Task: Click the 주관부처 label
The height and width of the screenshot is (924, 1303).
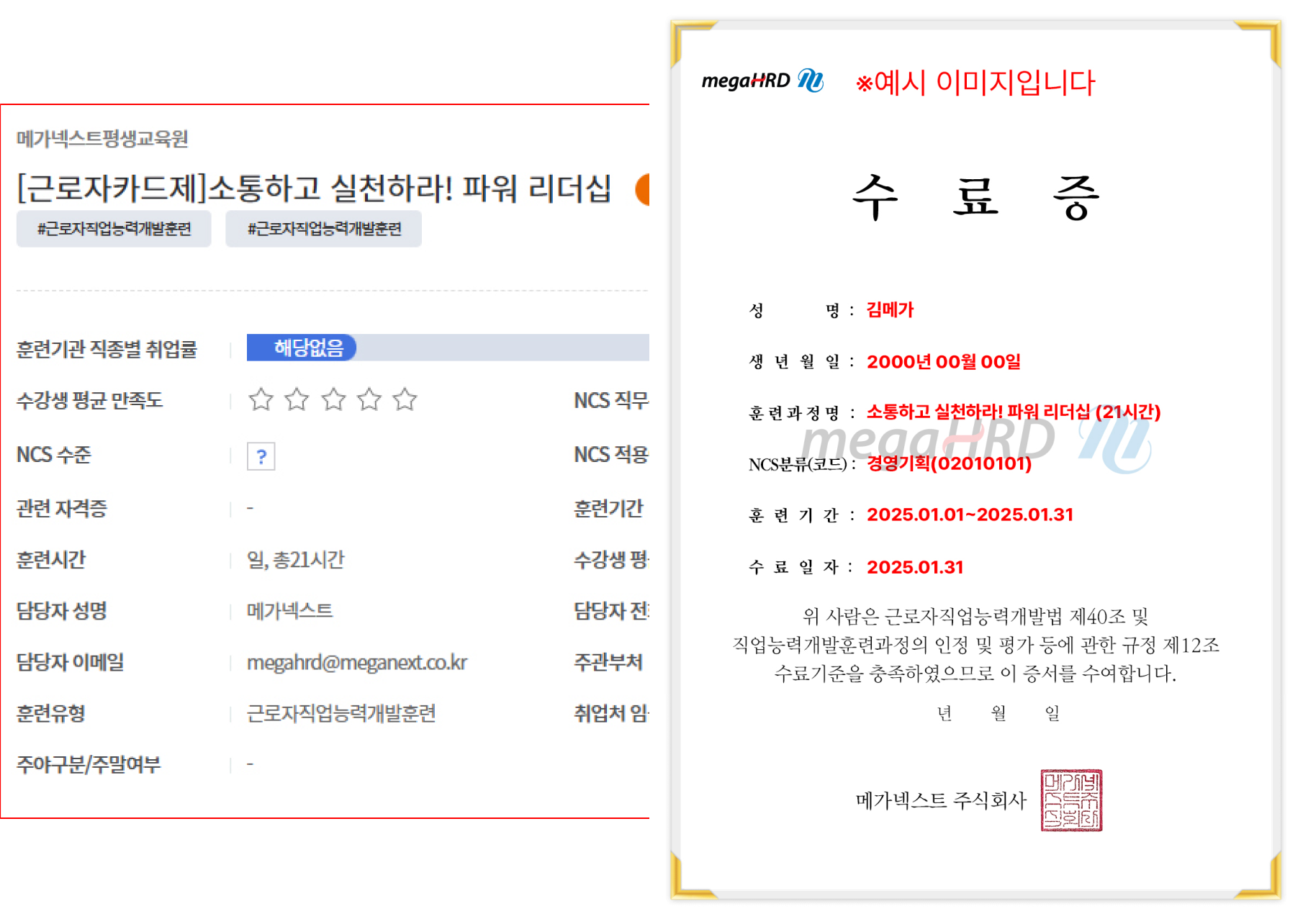Action: 608,662
